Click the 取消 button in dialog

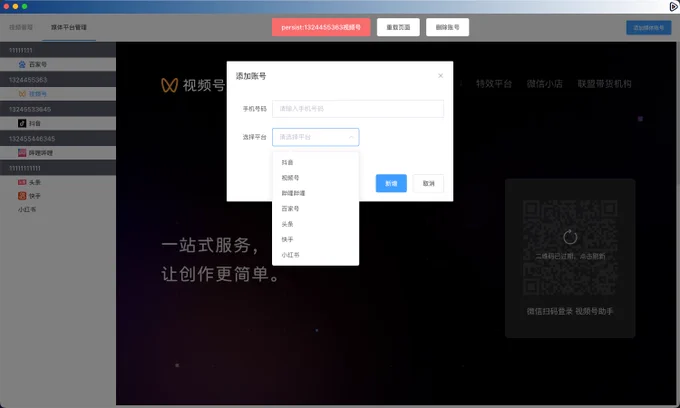428,183
